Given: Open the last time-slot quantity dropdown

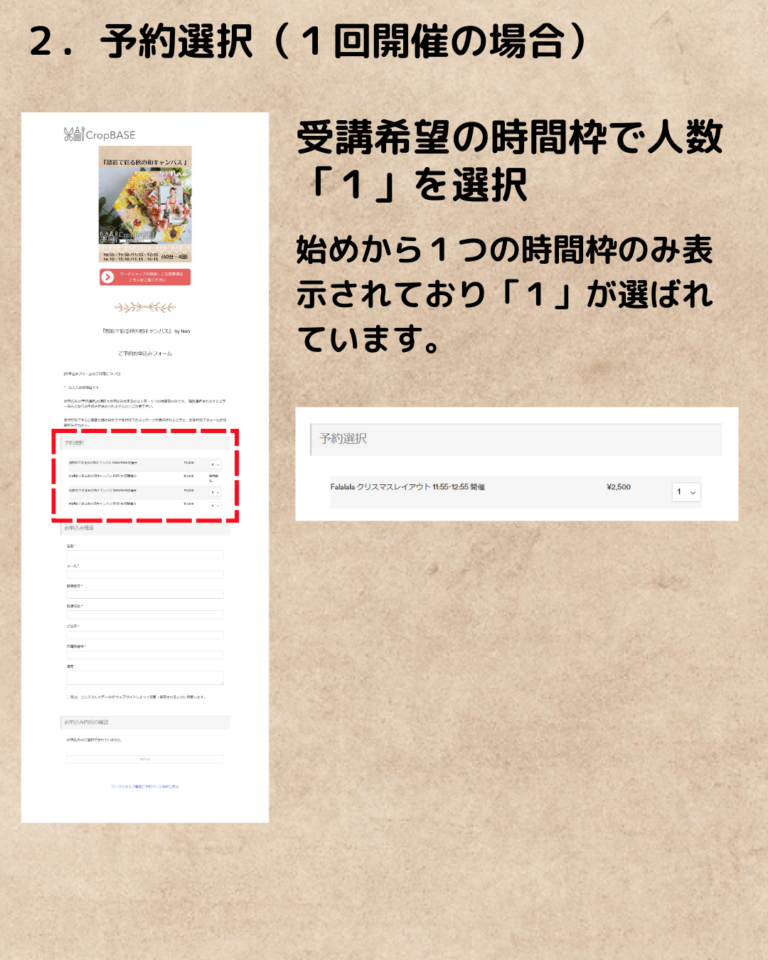Looking at the screenshot, I should [215, 505].
